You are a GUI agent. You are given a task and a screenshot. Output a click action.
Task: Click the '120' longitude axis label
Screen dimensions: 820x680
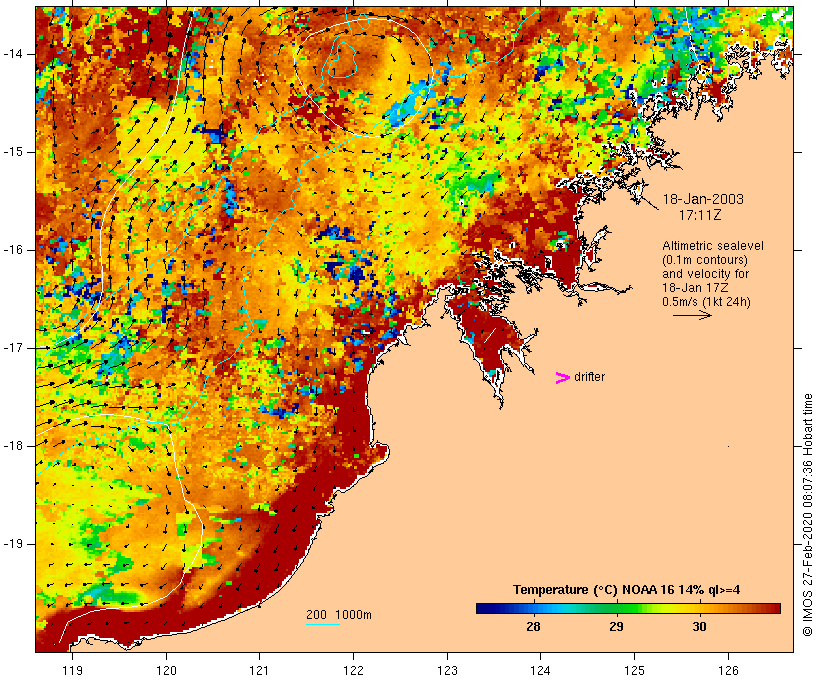pos(166,670)
